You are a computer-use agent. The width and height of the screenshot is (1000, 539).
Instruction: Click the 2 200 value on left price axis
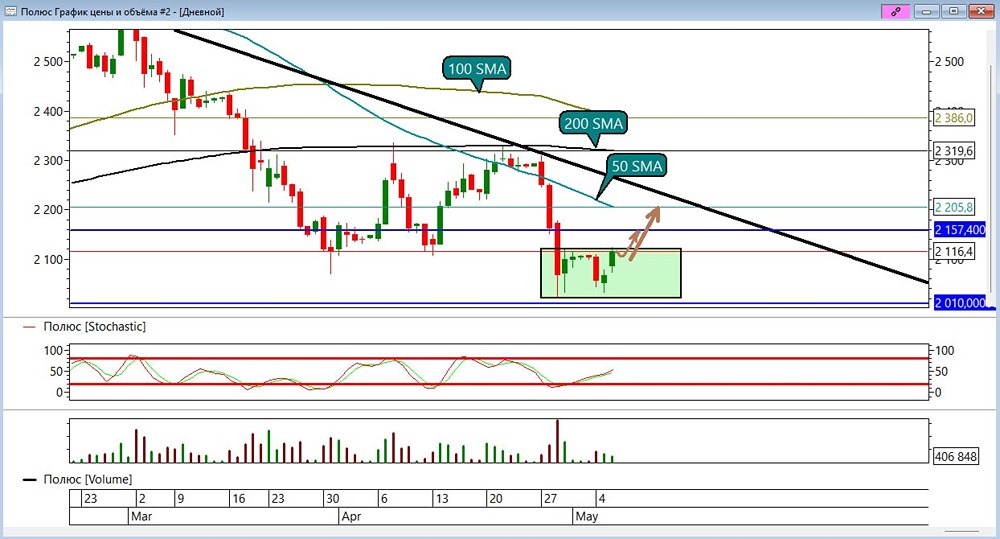(48, 210)
